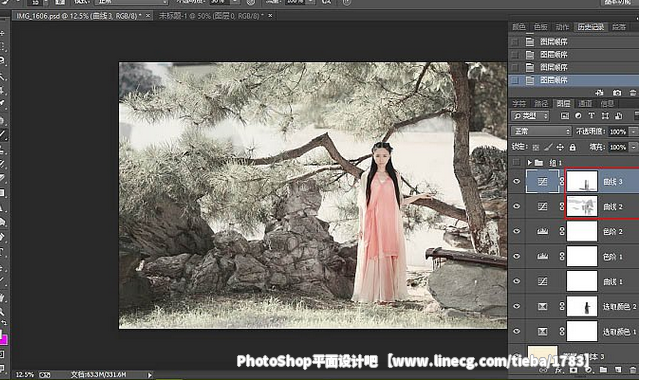Screen dimensions: 645x380
Task: Click opacity 100% value field
Action: point(617,132)
